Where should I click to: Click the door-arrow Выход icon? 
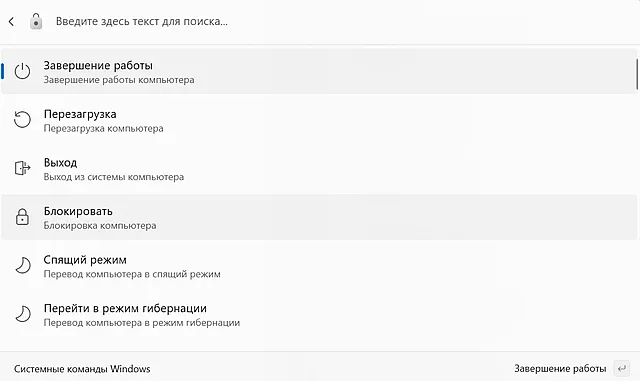(x=22, y=168)
